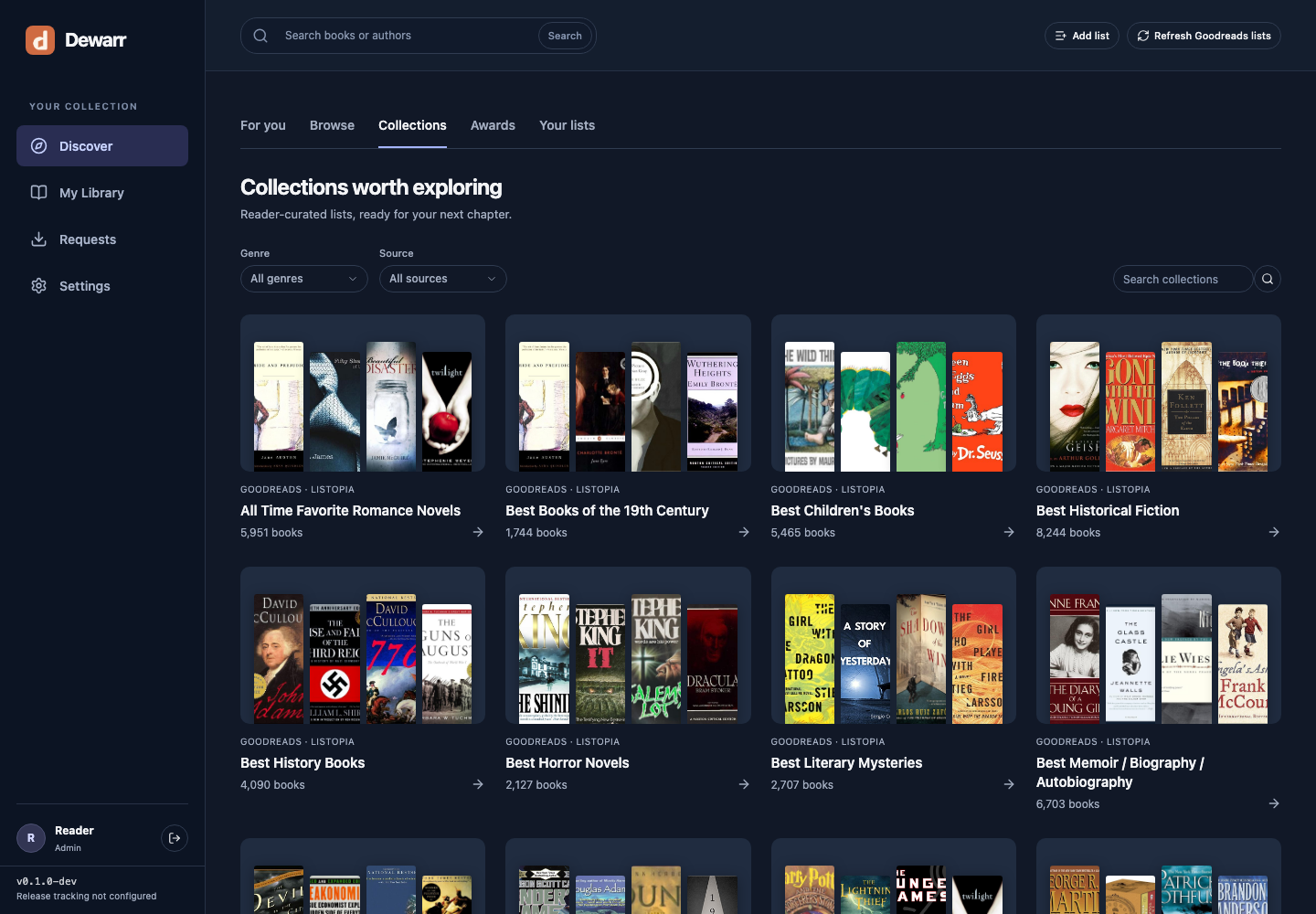
Task: Click the search collections magnifier button
Action: 1268,279
